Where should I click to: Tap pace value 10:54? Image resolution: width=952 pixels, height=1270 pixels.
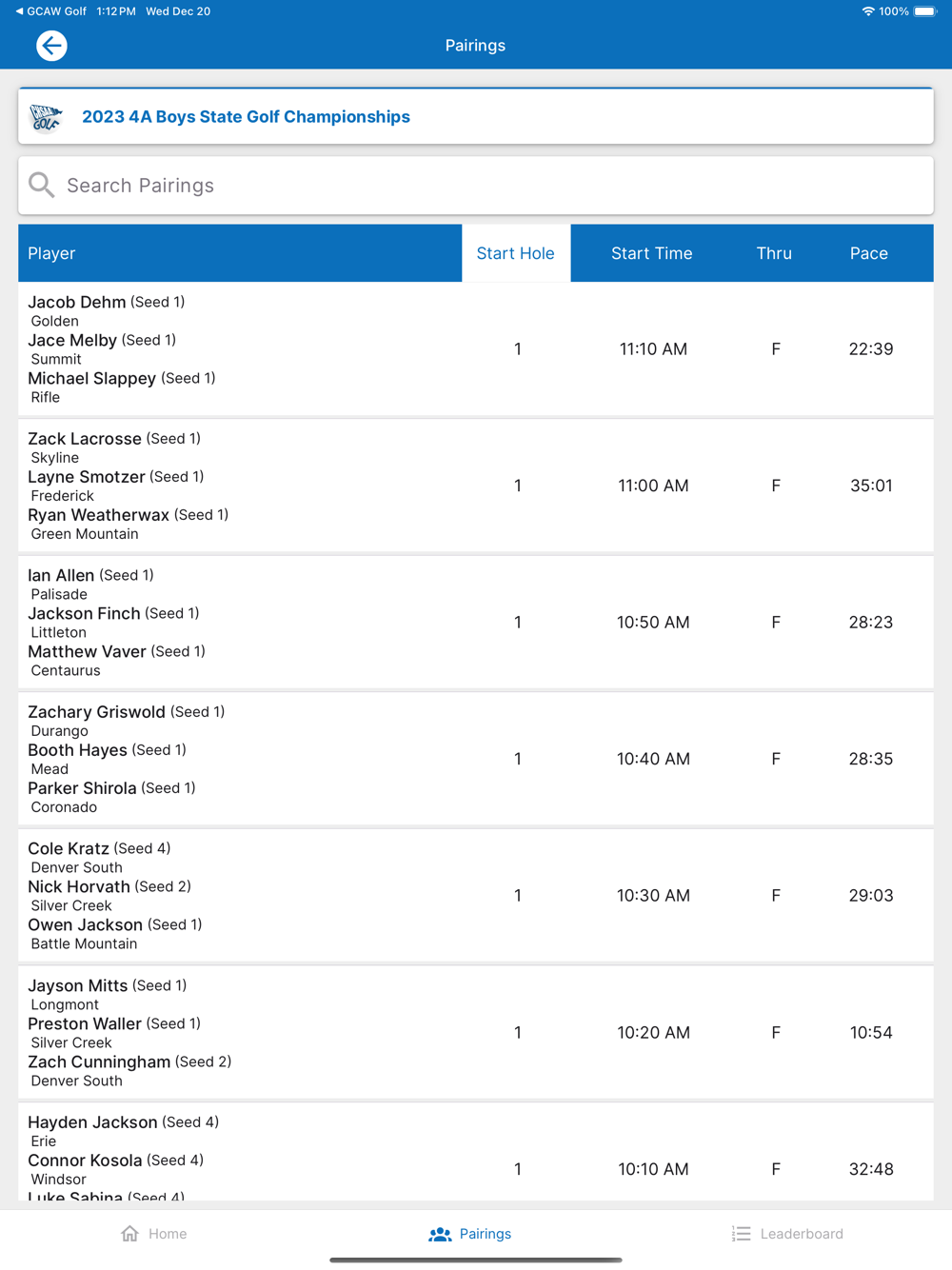(x=871, y=1033)
